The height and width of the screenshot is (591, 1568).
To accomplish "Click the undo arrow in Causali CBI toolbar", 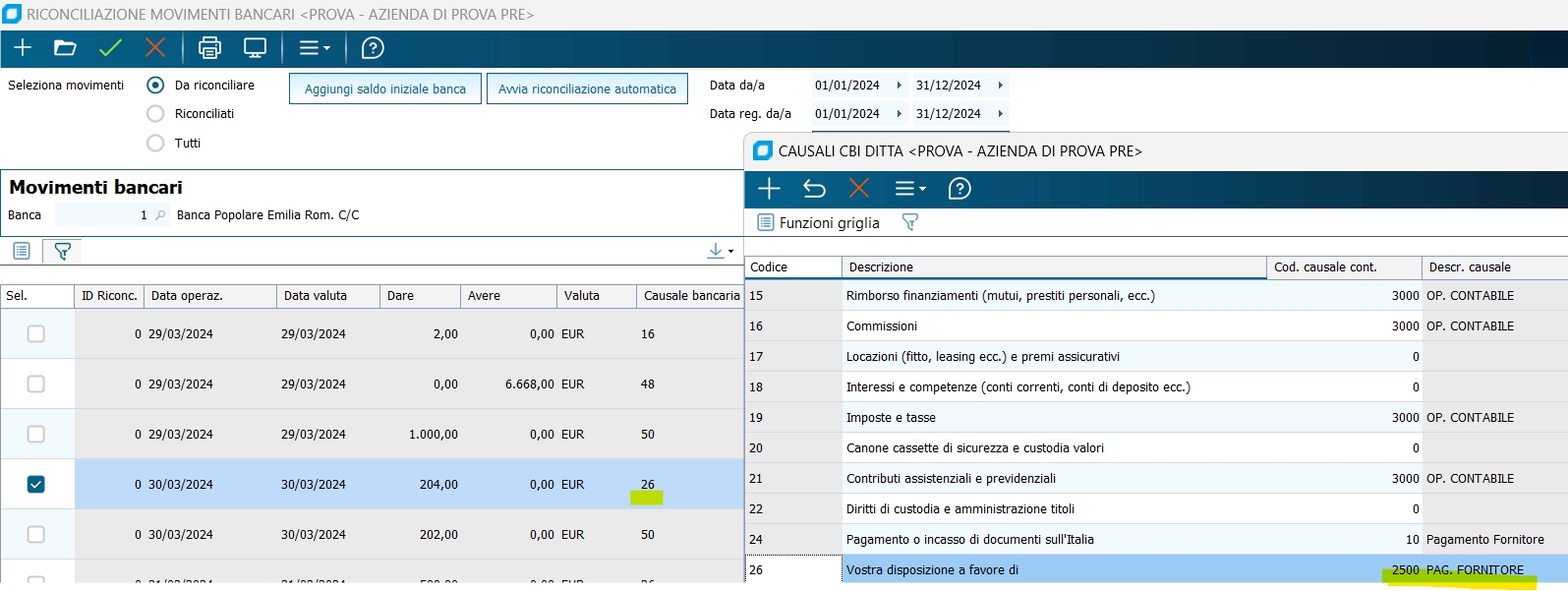I will coord(814,189).
